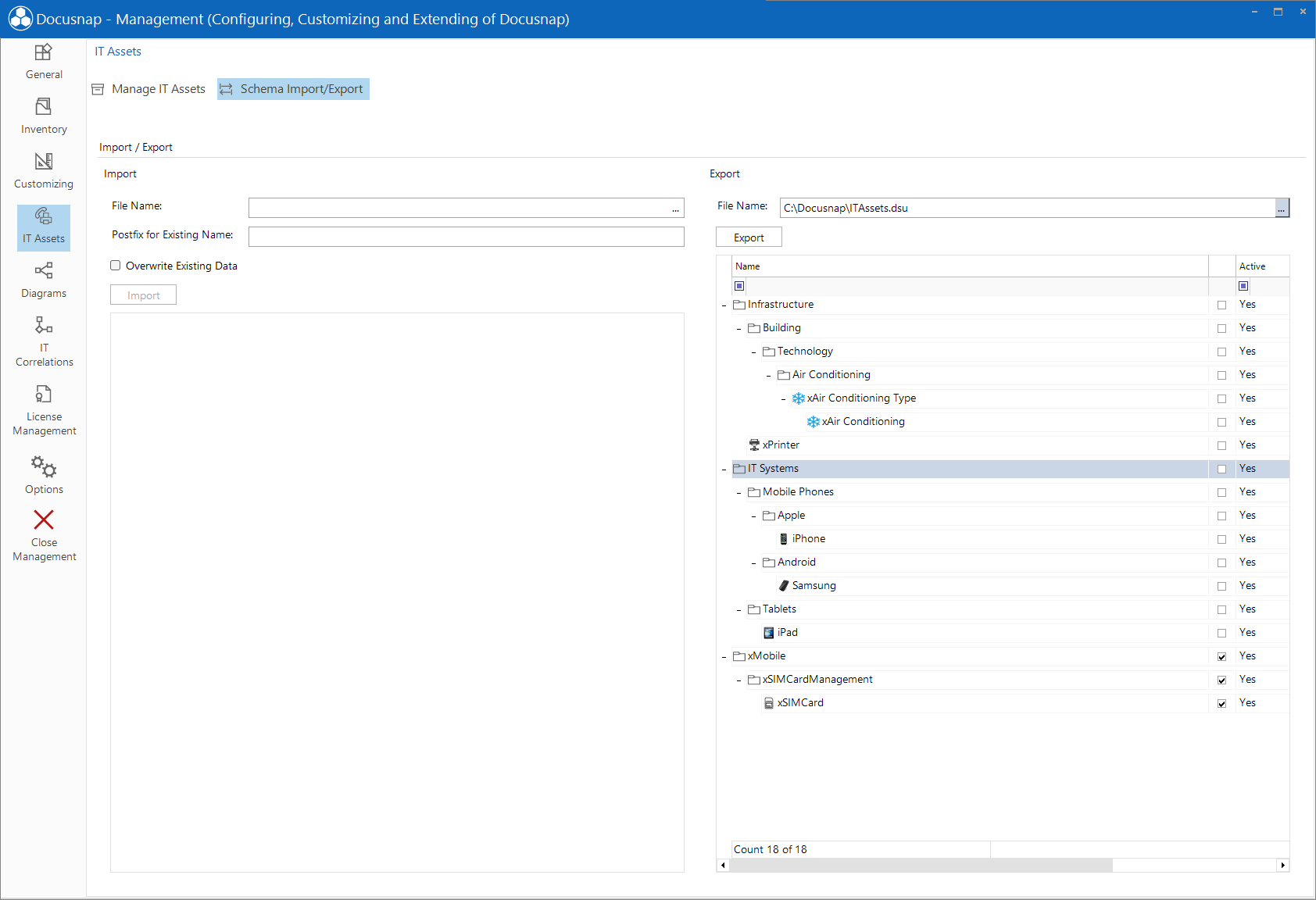1316x900 pixels.
Task: Browse export file path with ellipsis button
Action: pos(1282,209)
